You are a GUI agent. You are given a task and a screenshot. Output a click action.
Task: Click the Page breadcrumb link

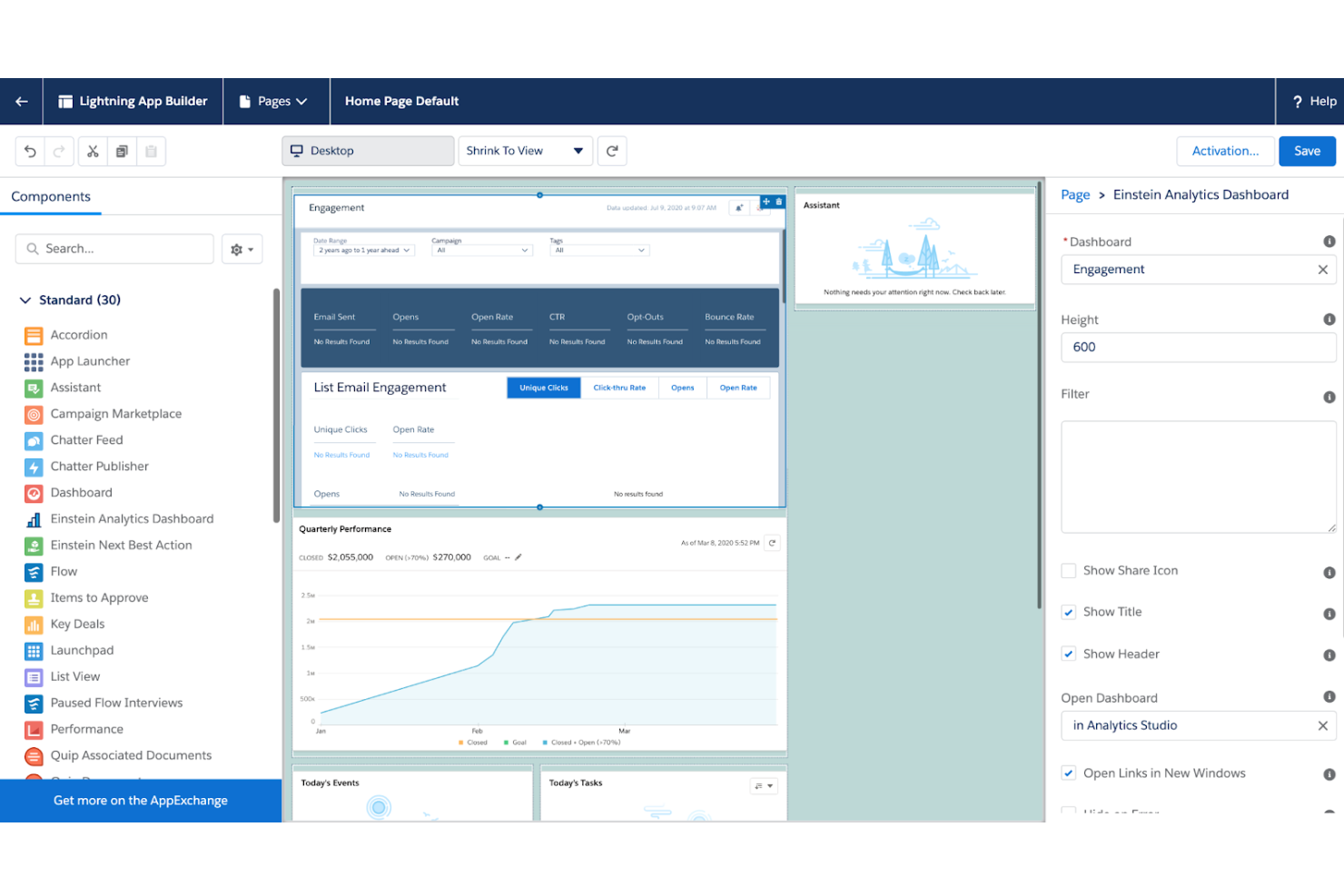1075,195
